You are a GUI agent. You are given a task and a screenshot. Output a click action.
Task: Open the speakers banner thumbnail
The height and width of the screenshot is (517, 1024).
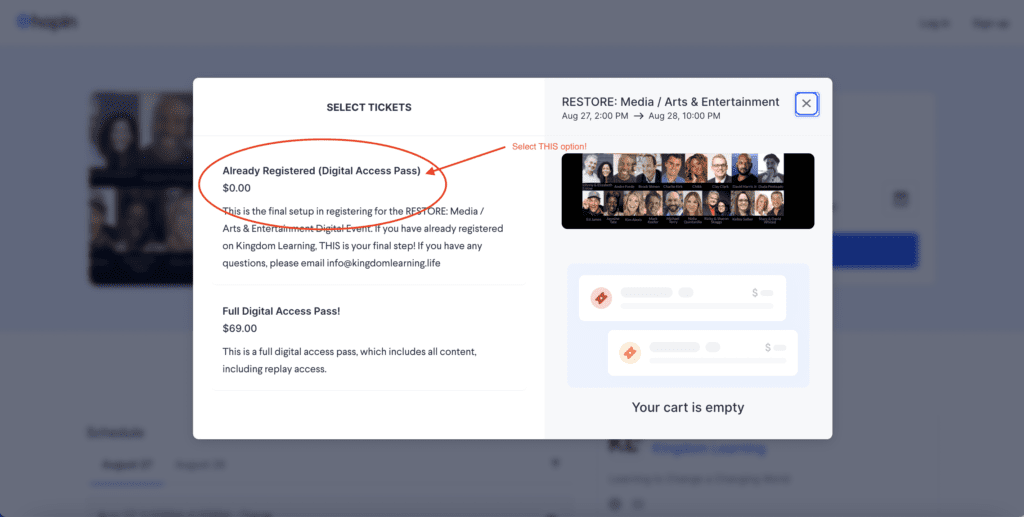(688, 191)
